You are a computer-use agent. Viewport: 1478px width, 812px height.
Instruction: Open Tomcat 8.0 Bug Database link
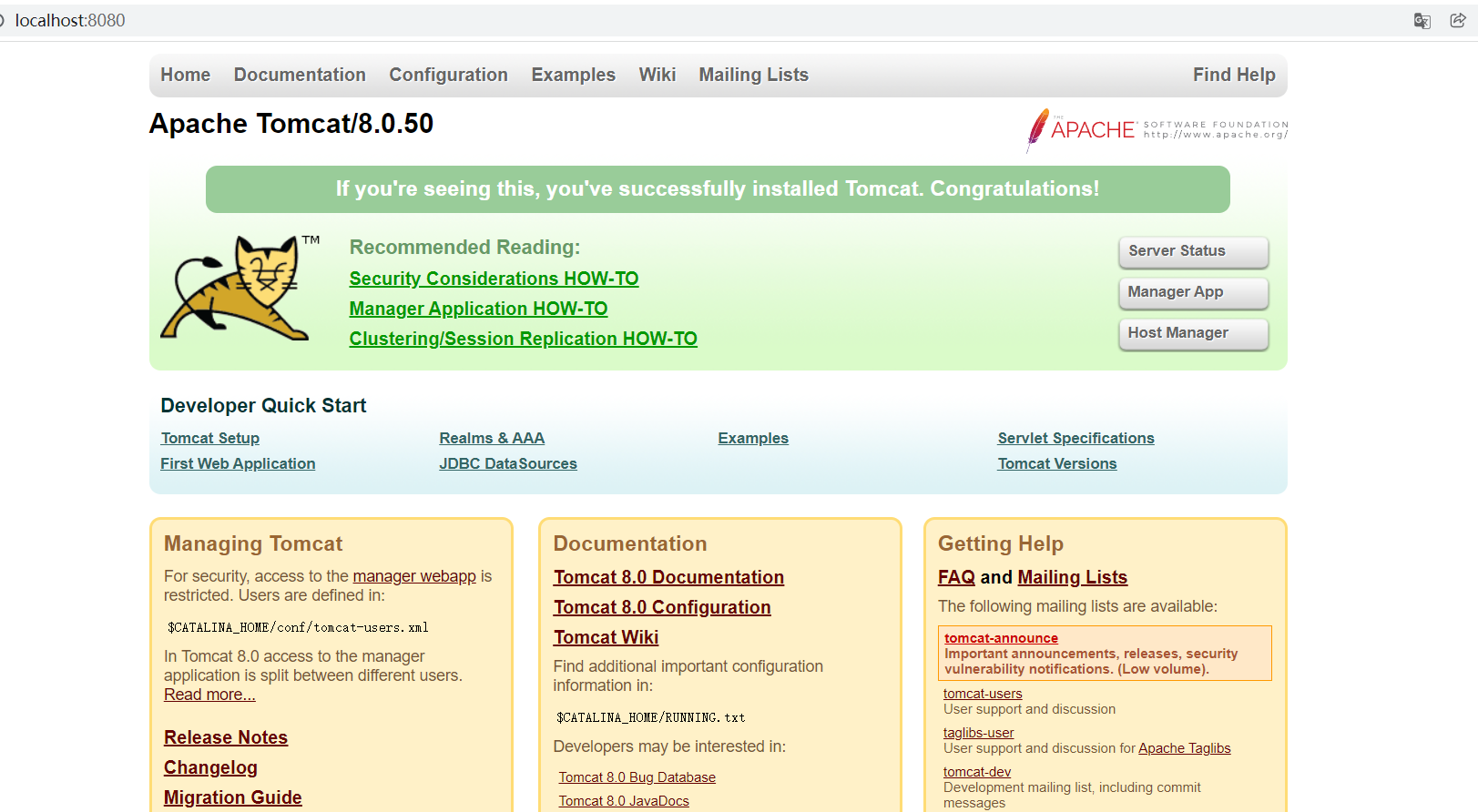tap(637, 777)
